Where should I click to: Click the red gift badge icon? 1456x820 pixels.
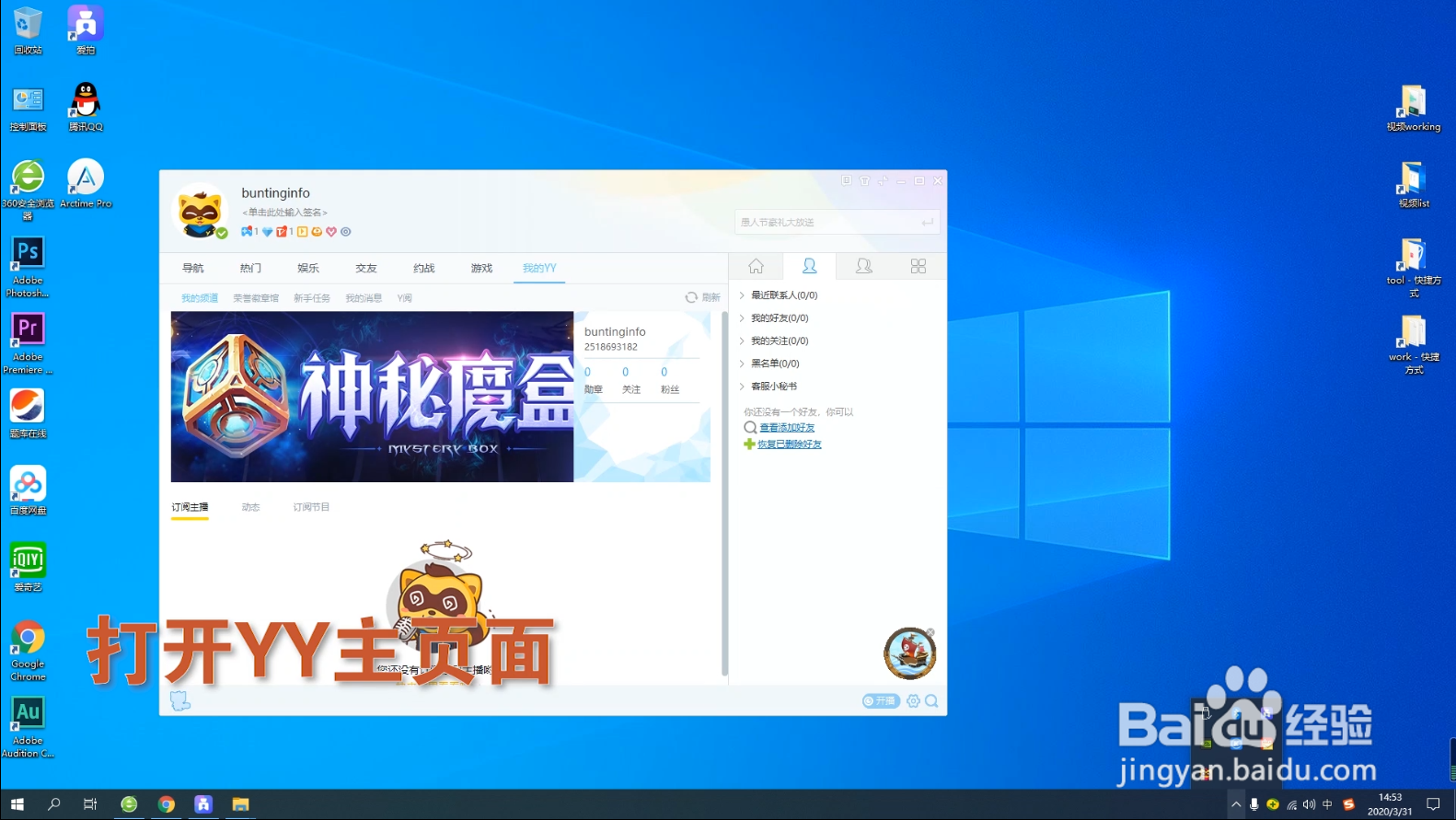(282, 232)
